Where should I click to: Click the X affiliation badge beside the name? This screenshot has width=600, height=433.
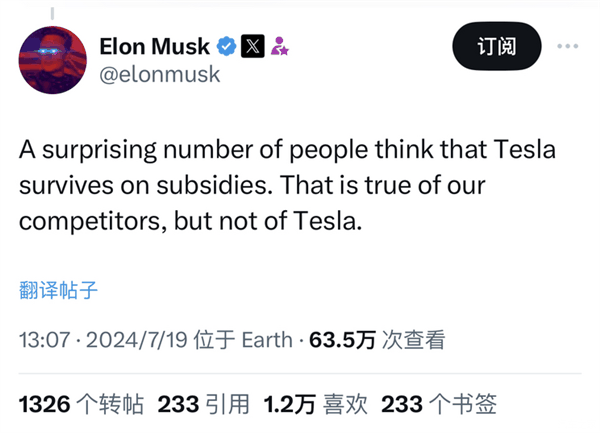253,46
